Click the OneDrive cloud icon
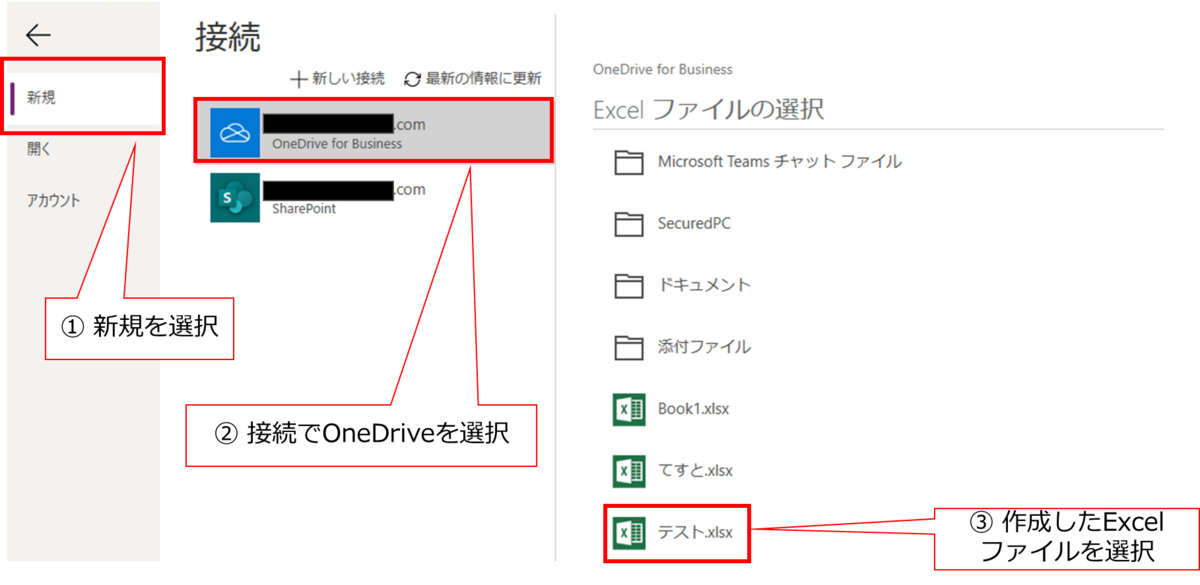The height and width of the screenshot is (585, 1200). [235, 133]
